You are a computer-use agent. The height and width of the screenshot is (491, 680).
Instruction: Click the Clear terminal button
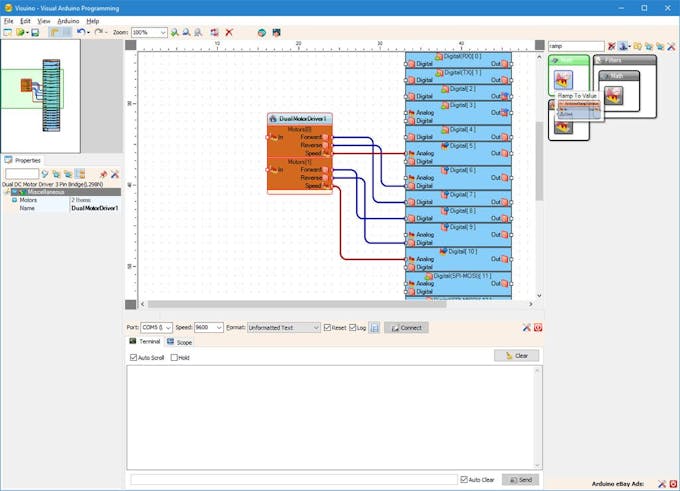[517, 356]
